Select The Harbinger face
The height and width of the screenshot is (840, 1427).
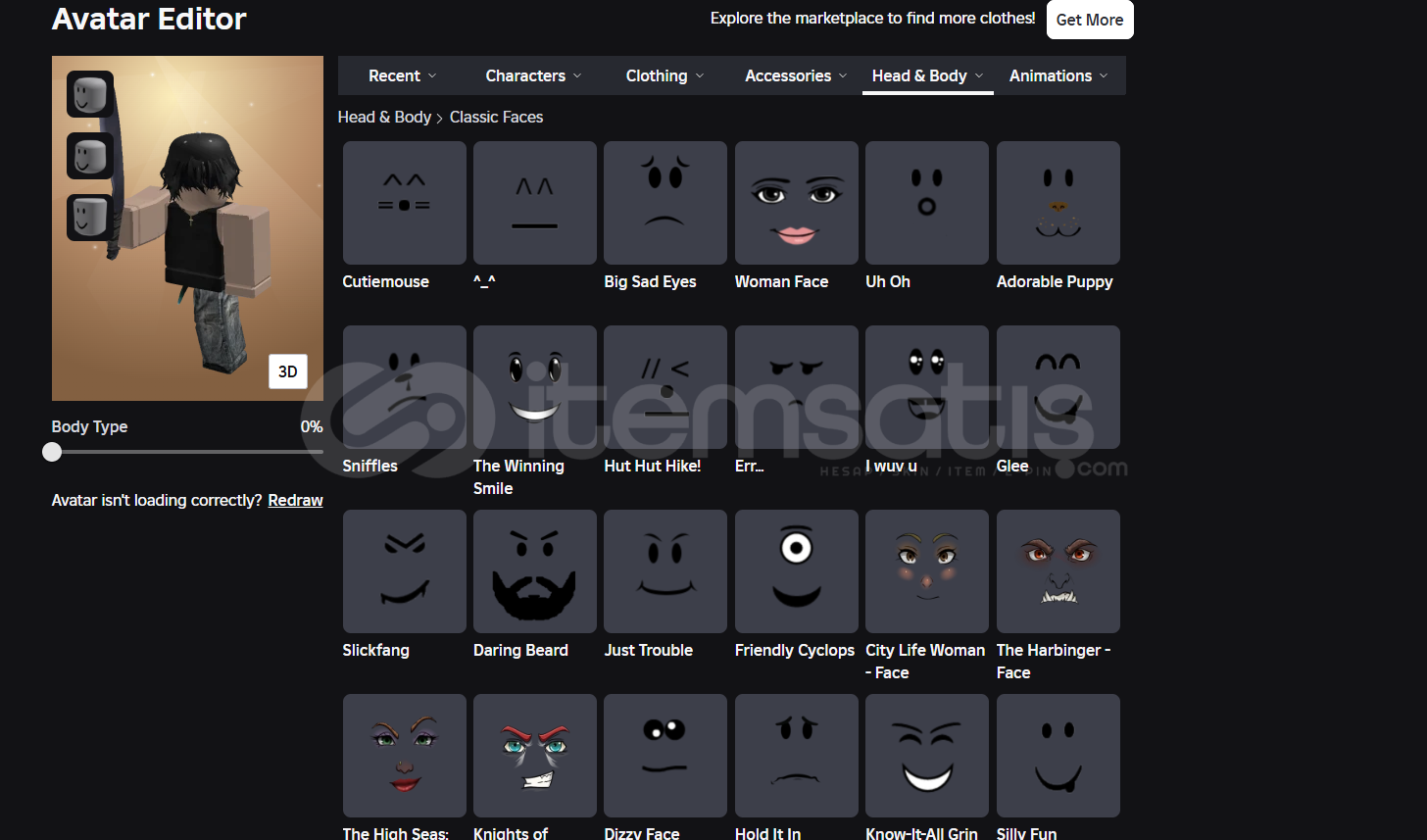point(1058,571)
